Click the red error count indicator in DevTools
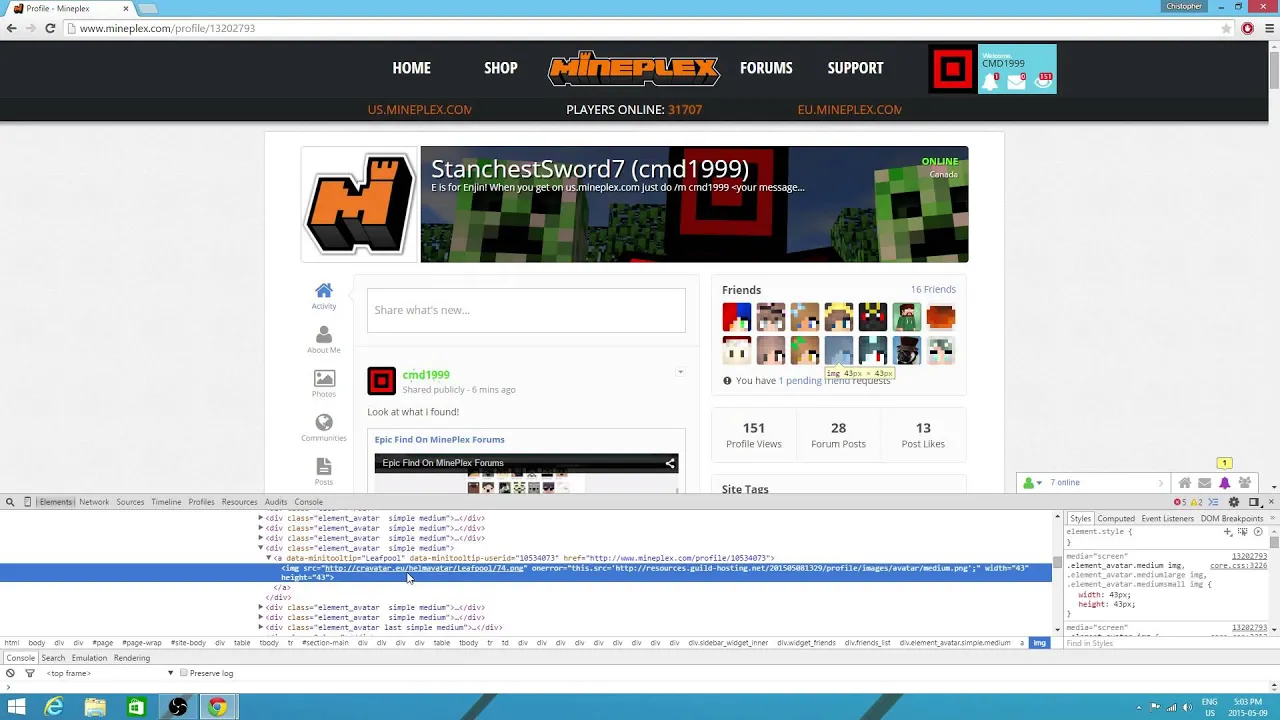The height and width of the screenshot is (720, 1280). (x=1180, y=502)
